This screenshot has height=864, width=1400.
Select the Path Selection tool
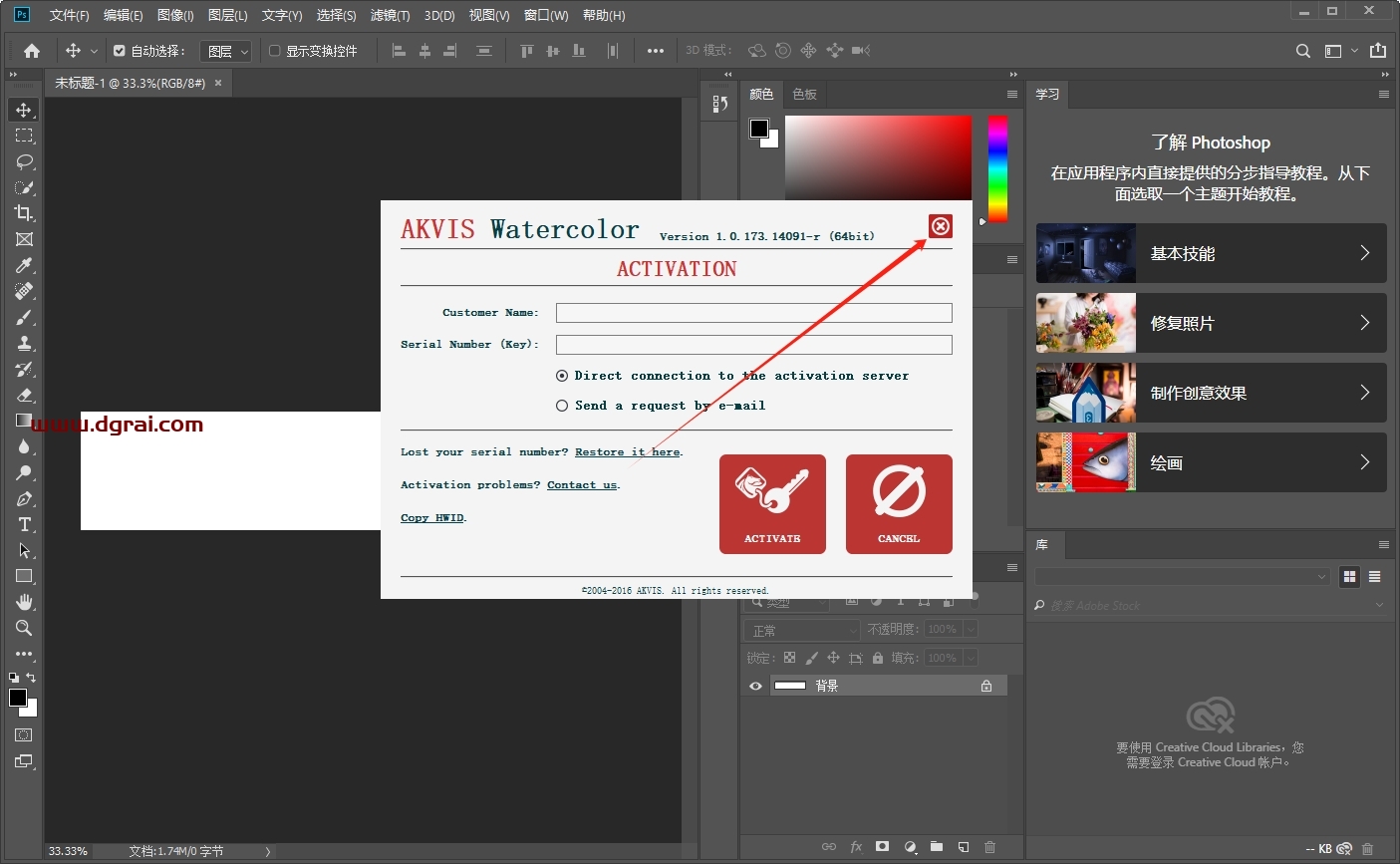24,550
